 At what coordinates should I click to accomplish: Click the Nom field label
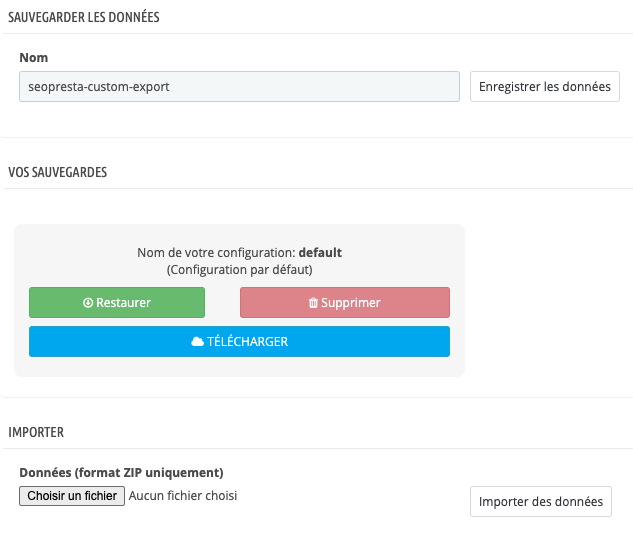pyautogui.click(x=34, y=59)
